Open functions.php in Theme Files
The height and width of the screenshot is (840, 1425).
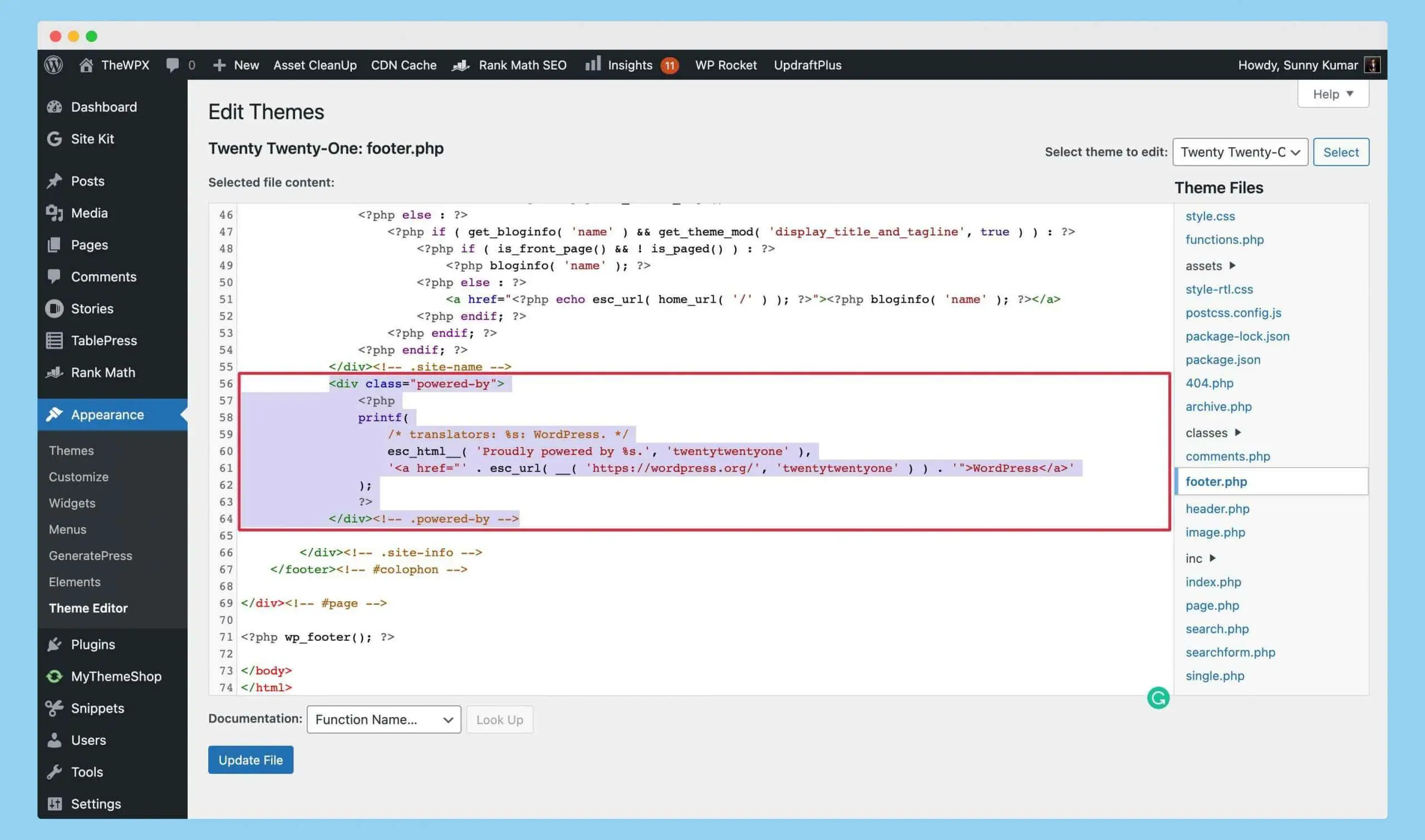click(x=1224, y=239)
